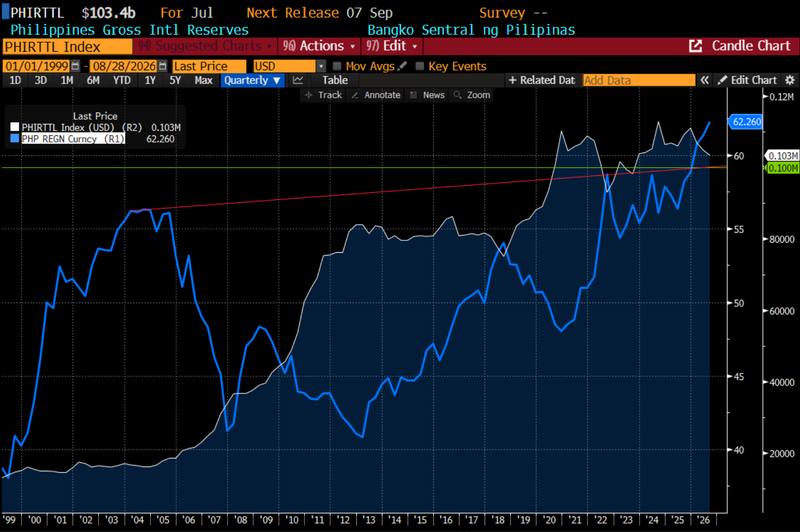Screen dimensions: 800x532
Task: Open the Quarterly periodicity dropdown
Action: [x=253, y=80]
